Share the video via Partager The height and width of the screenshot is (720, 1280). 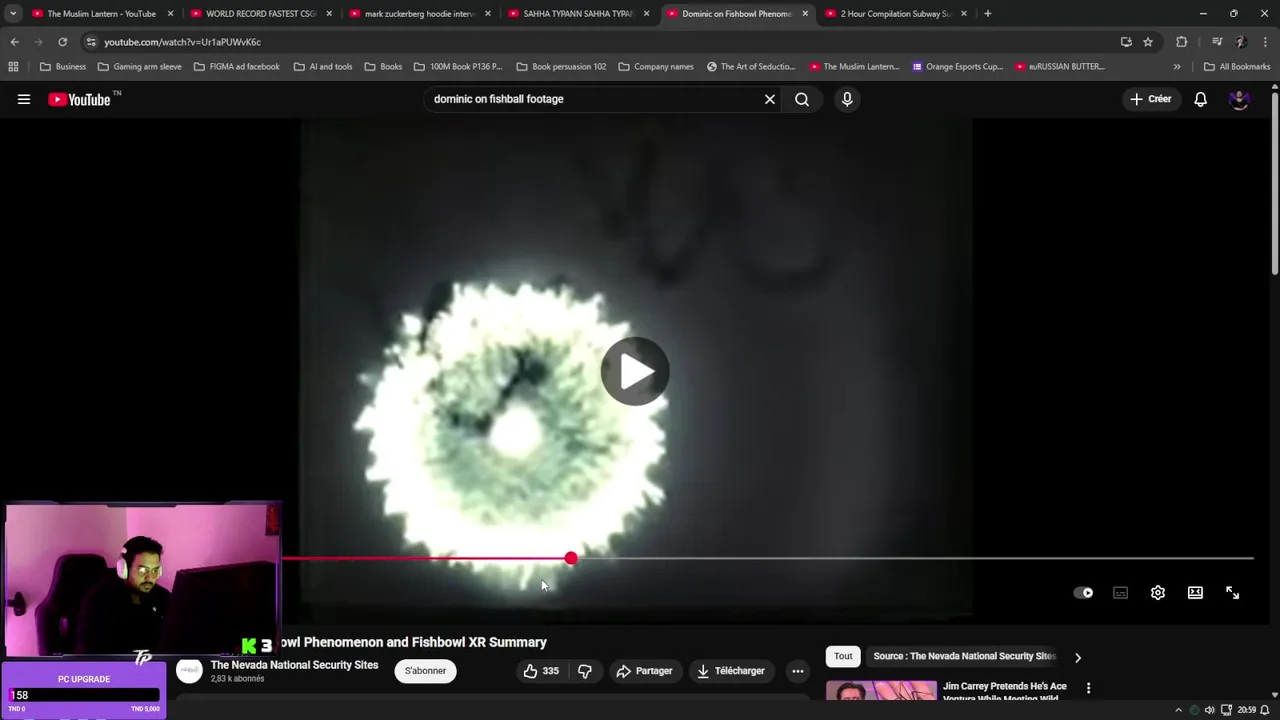click(644, 671)
